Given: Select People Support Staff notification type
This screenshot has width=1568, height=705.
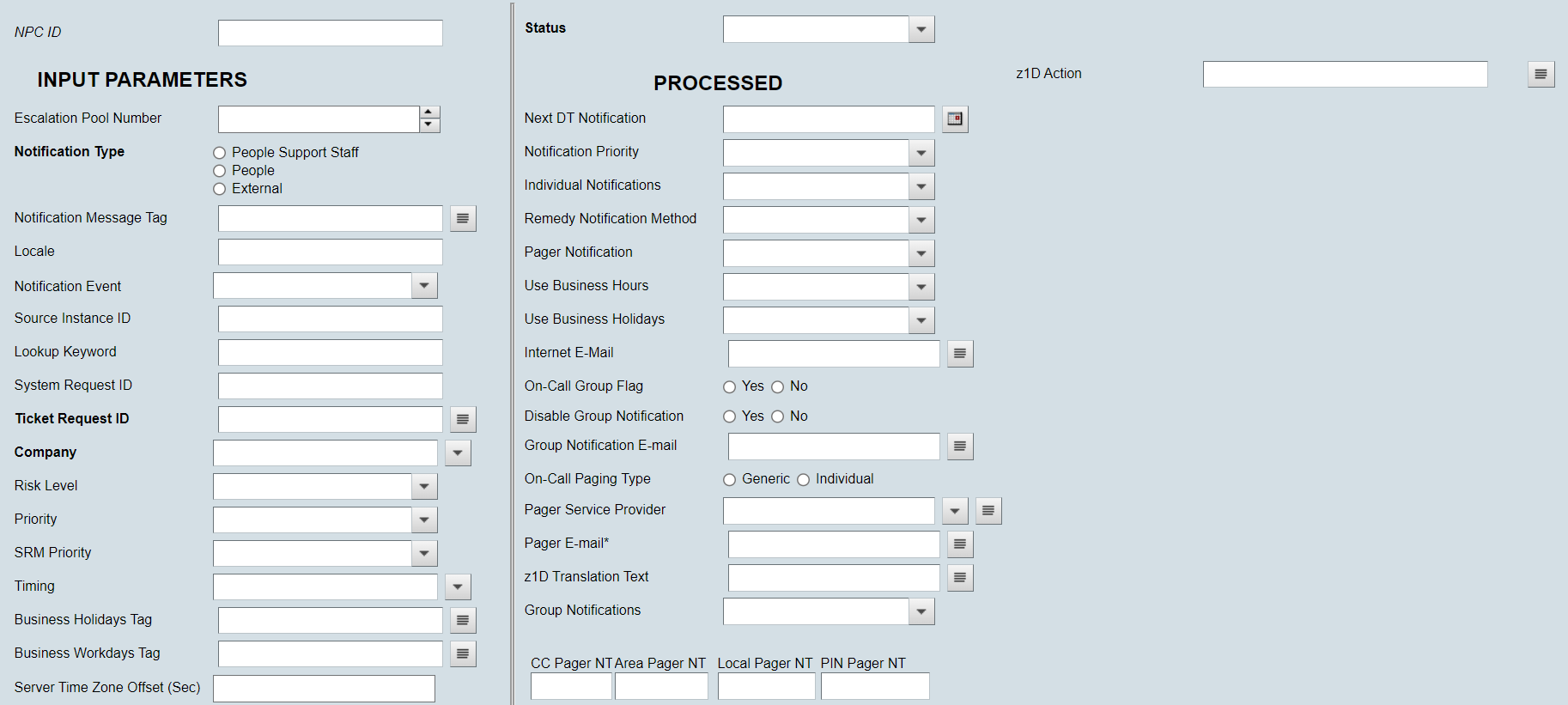Looking at the screenshot, I should [x=220, y=153].
